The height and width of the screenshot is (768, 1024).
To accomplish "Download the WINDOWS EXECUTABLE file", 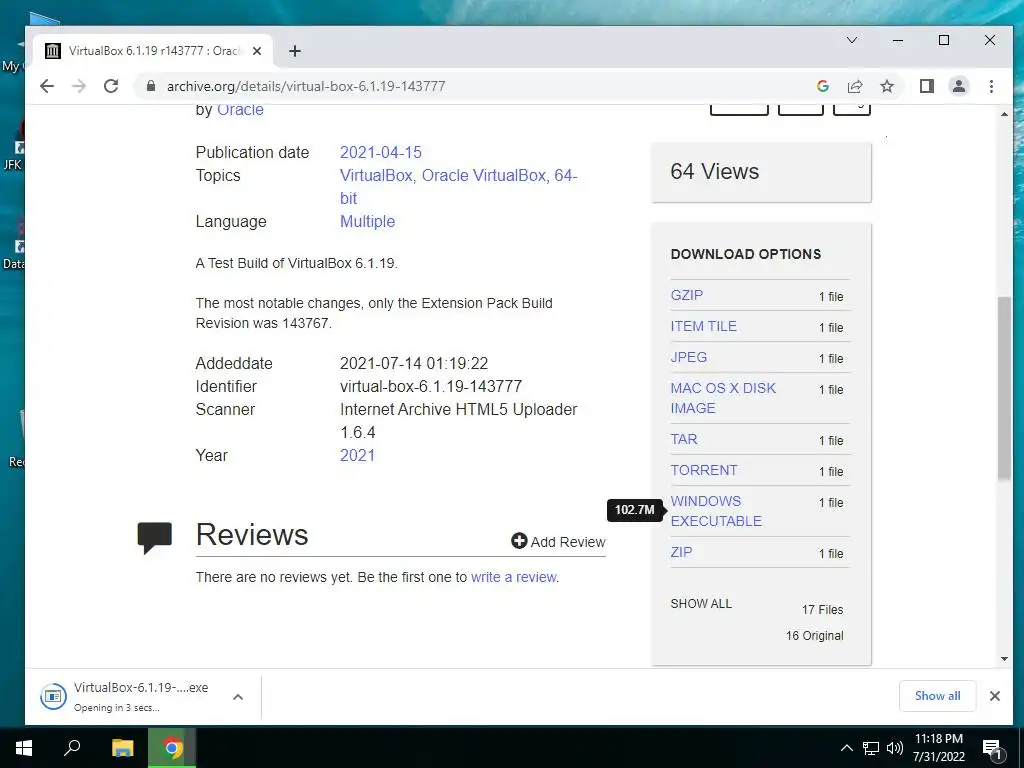I will (716, 511).
